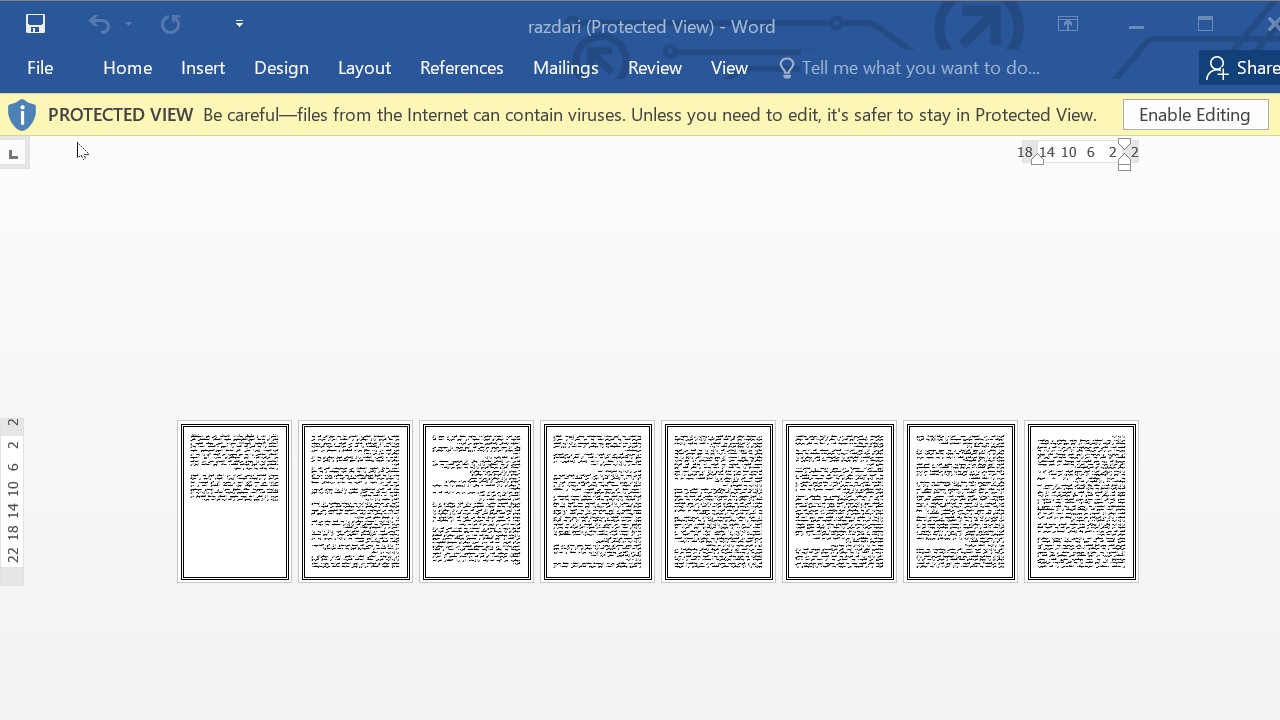Open the Layout tab
Viewport: 1280px width, 720px height.
[x=364, y=68]
